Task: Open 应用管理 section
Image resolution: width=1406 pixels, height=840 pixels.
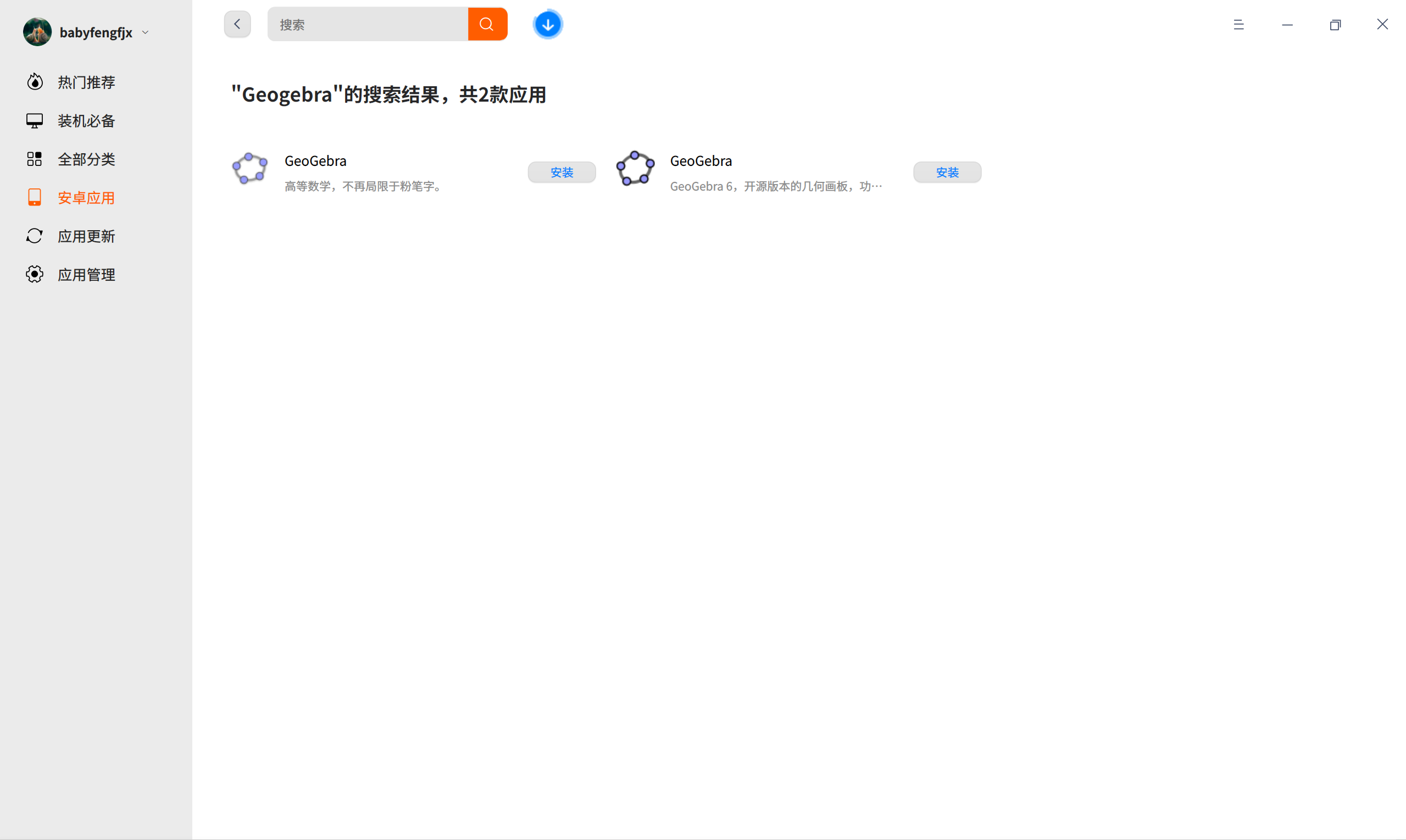Action: coord(86,275)
